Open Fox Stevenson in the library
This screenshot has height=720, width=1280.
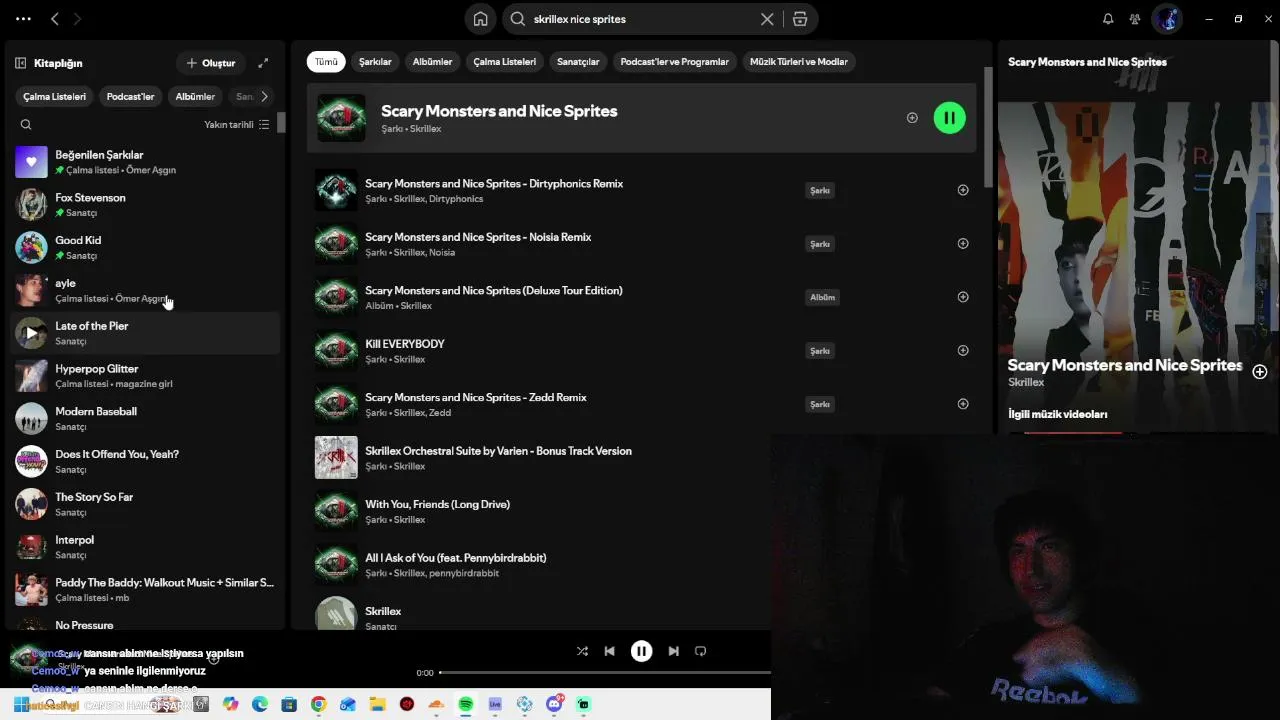pos(146,205)
